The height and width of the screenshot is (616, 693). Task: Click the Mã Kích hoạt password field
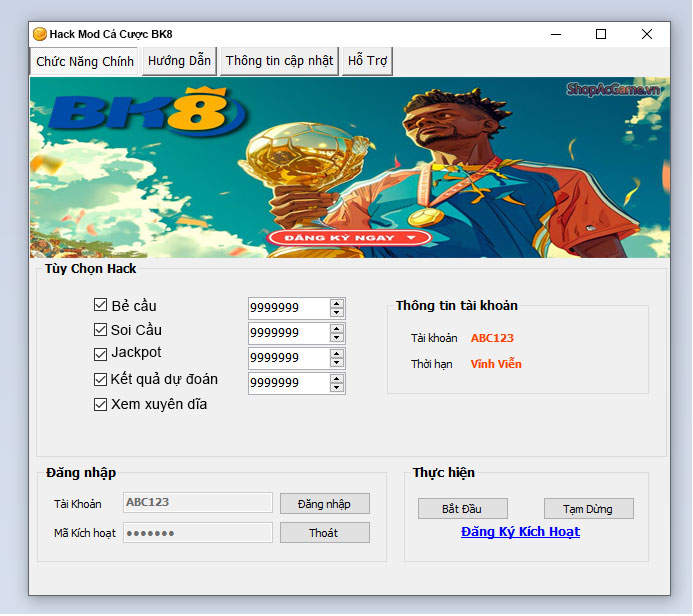pos(198,533)
